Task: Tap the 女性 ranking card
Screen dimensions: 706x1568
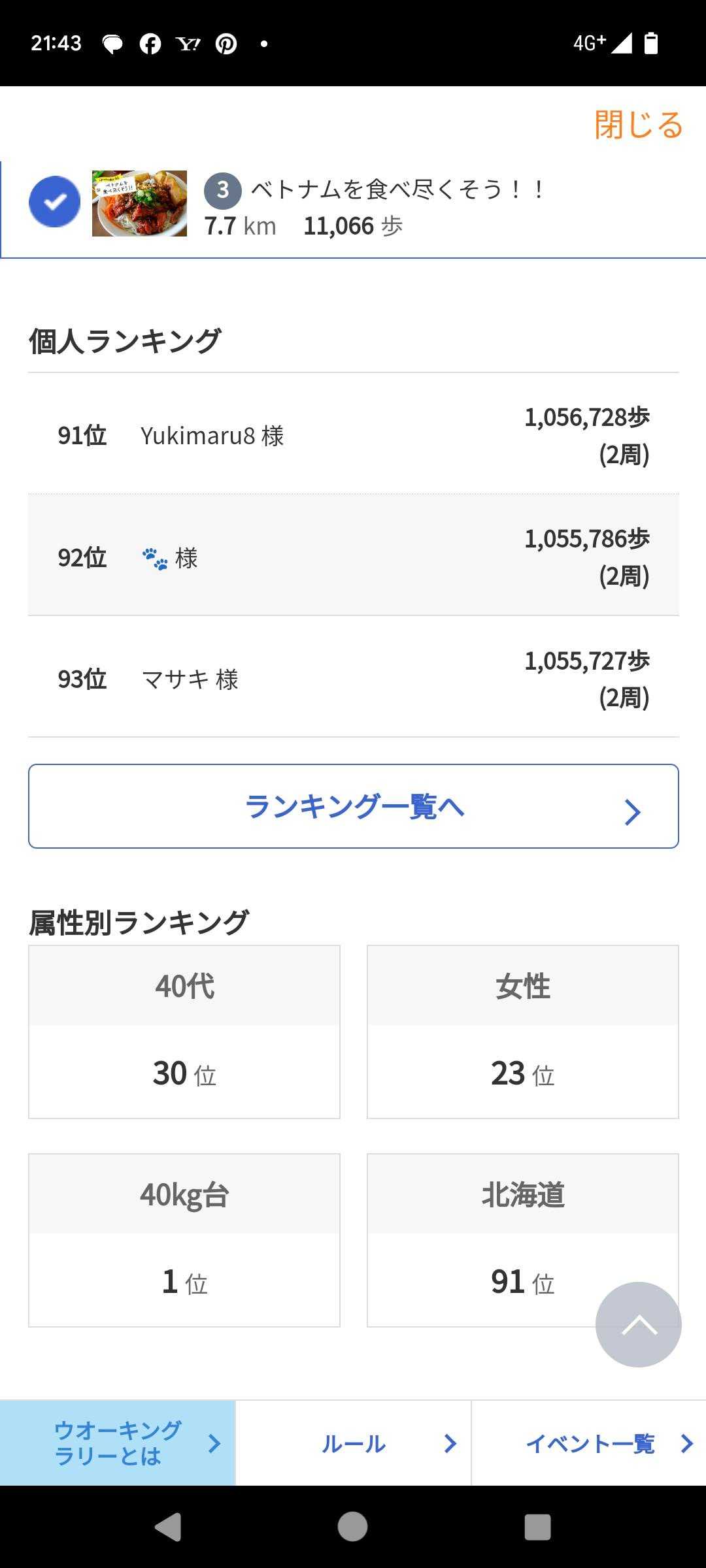Action: coord(522,1032)
